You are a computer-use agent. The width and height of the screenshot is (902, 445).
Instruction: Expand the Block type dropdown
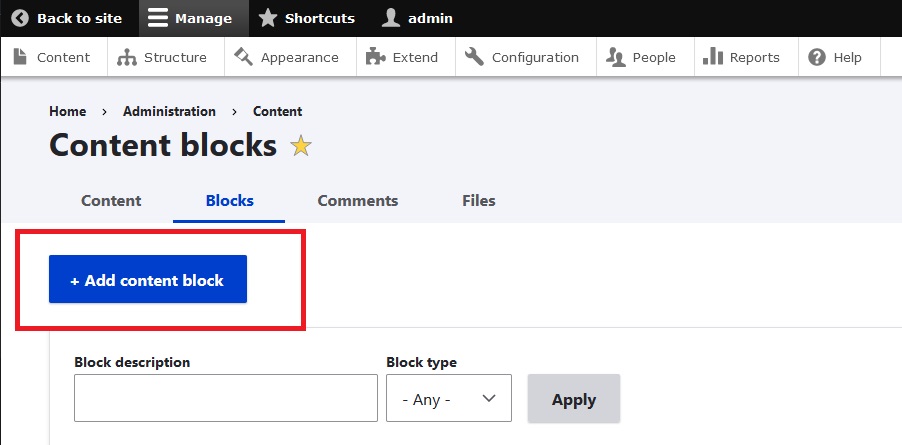449,399
